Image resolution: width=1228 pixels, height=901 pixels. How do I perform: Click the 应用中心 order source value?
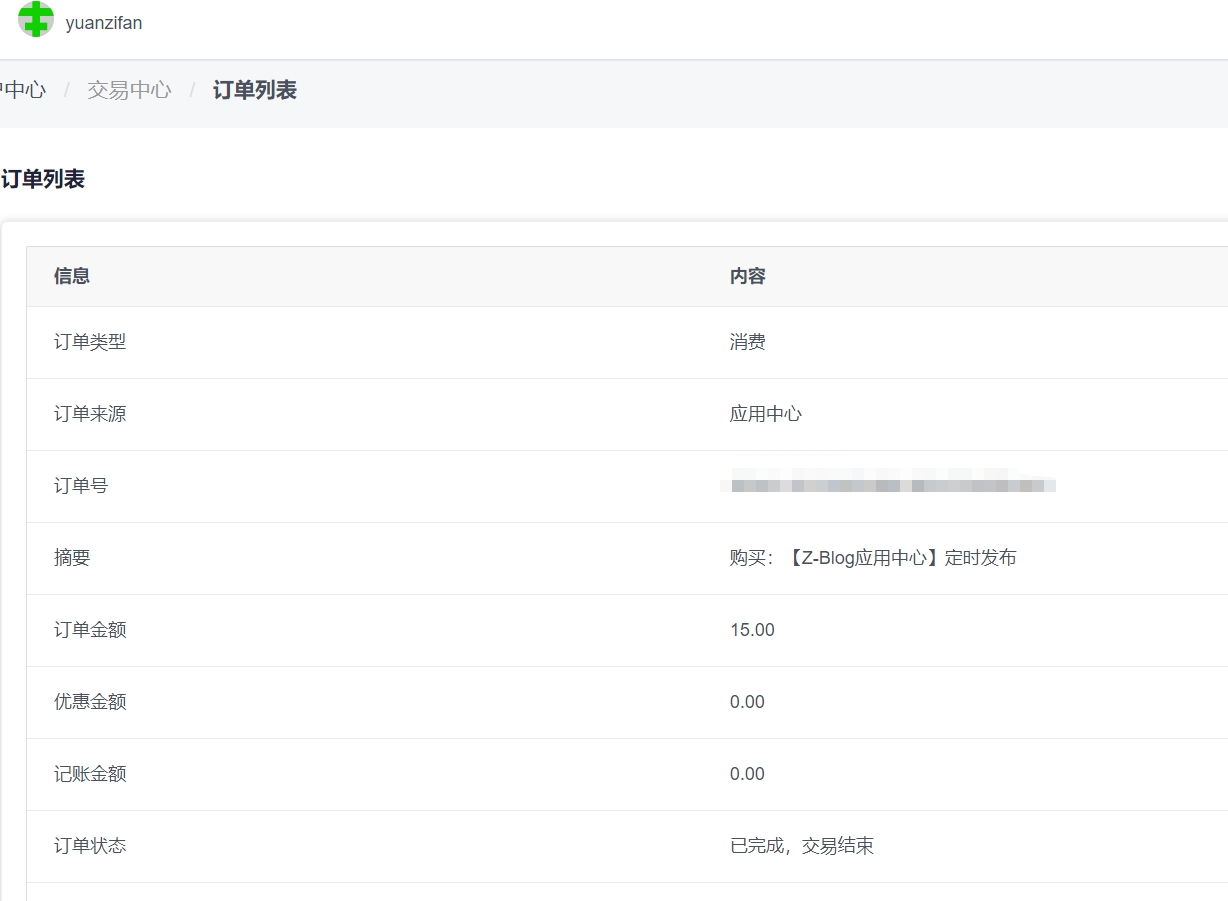point(765,414)
